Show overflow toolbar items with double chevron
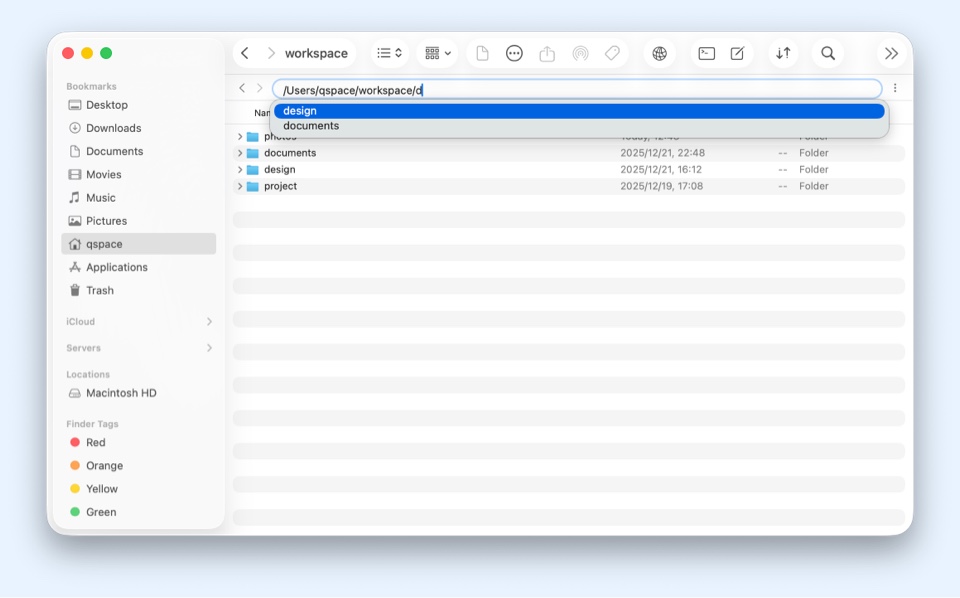 tap(891, 54)
